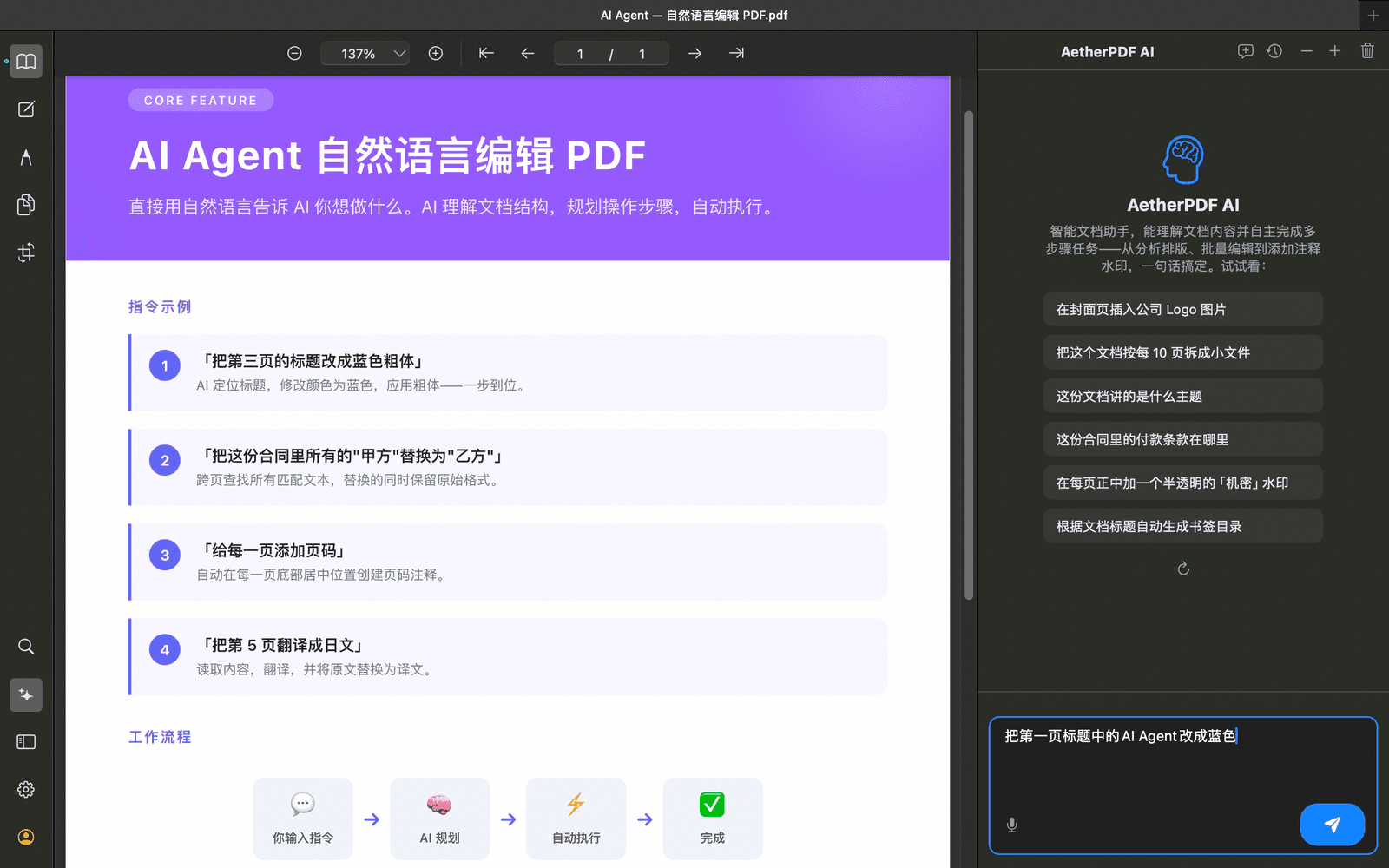Image resolution: width=1389 pixels, height=868 pixels.
Task: Choose suggestion '这份文档讲的是什么主题'
Action: [1183, 396]
